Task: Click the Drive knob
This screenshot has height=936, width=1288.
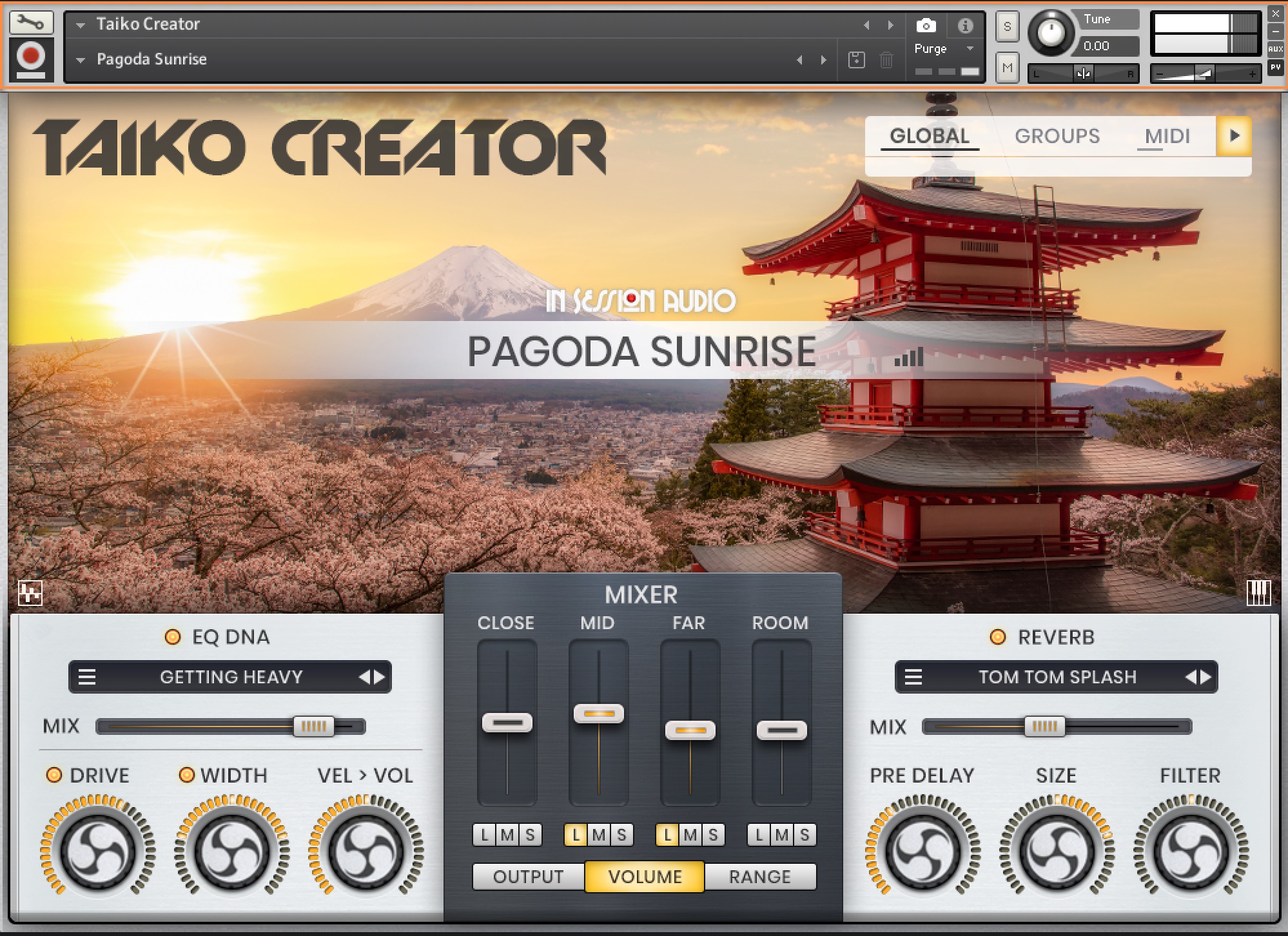Action: point(98,851)
